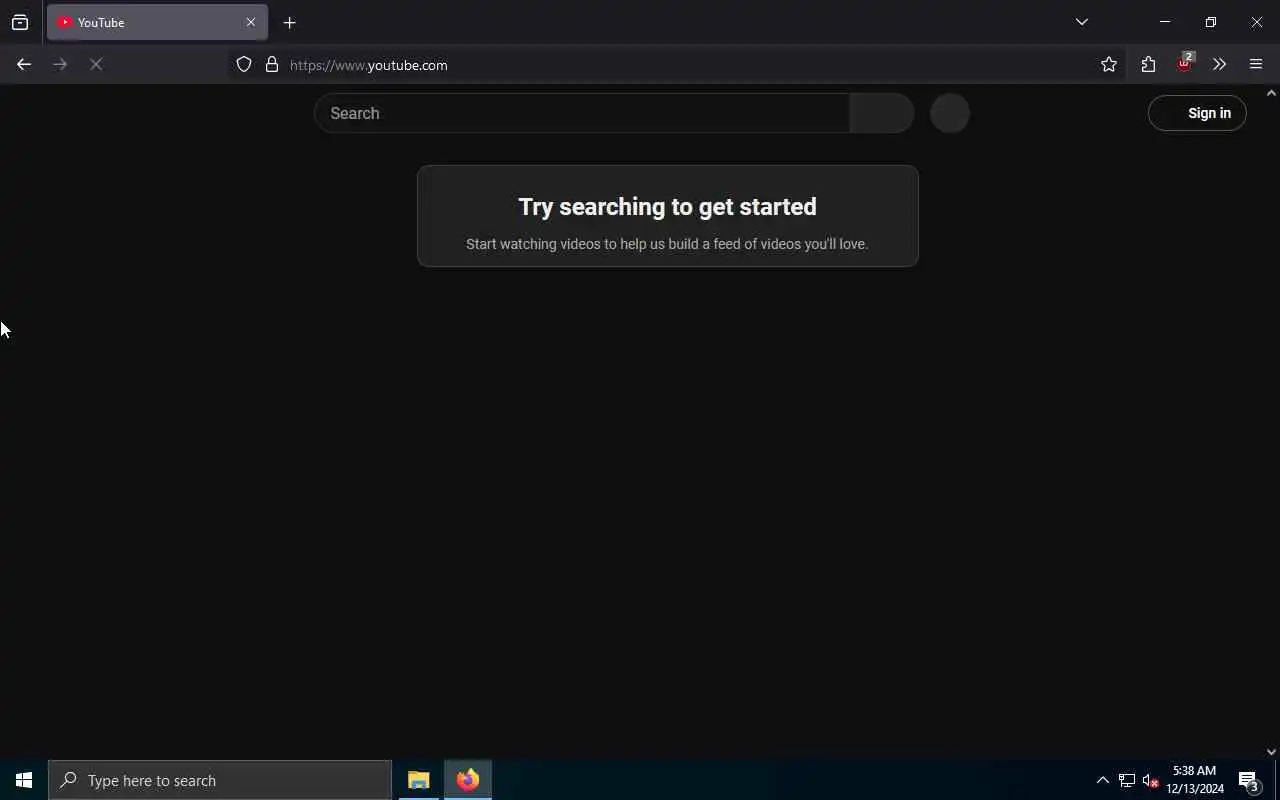
Task: Open Firefox application hamburger menu
Action: pos(1256,65)
